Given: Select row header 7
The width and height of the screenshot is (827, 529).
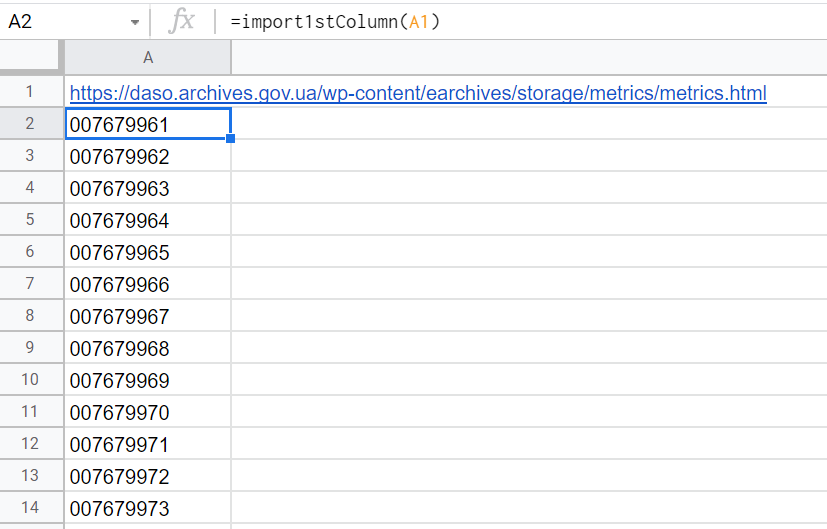Looking at the screenshot, I should 31,283.
